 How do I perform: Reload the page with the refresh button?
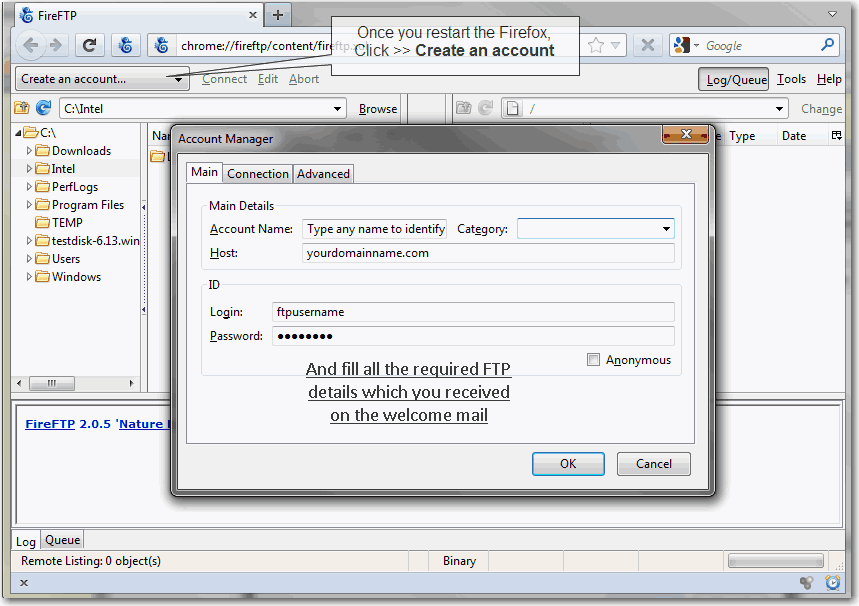(x=89, y=45)
